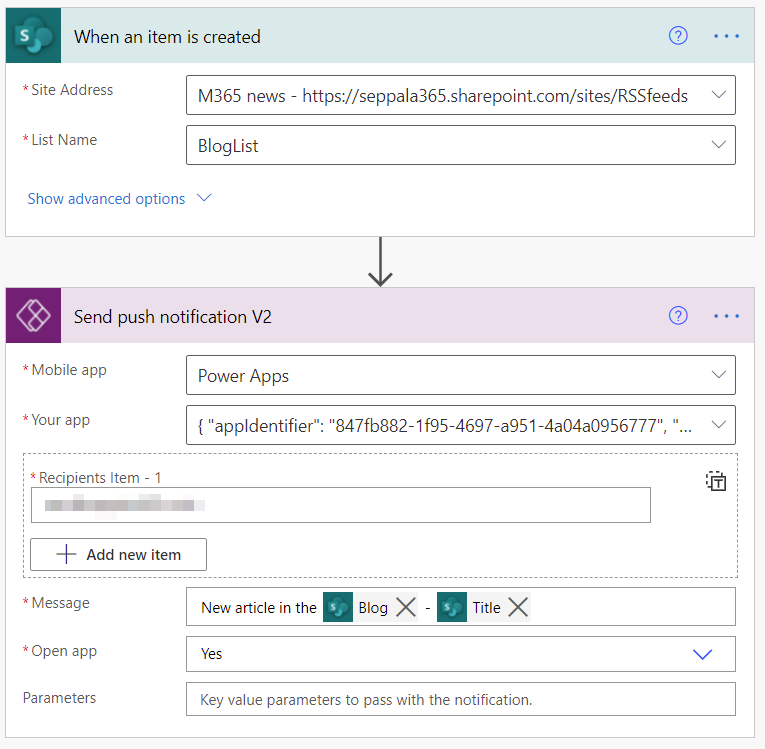Click the Recipients Item 1 input field
Viewport: 765px width, 749px height.
pyautogui.click(x=340, y=505)
